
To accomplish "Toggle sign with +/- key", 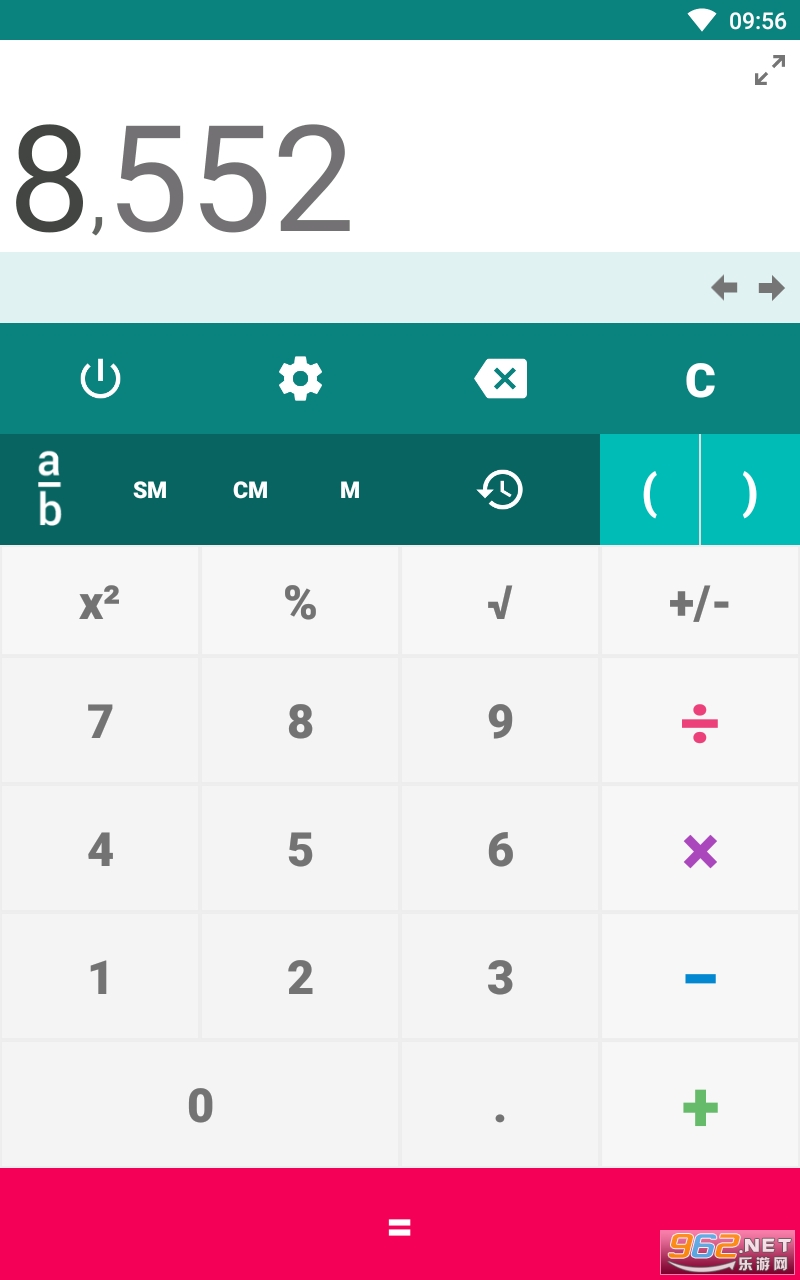I will [700, 601].
